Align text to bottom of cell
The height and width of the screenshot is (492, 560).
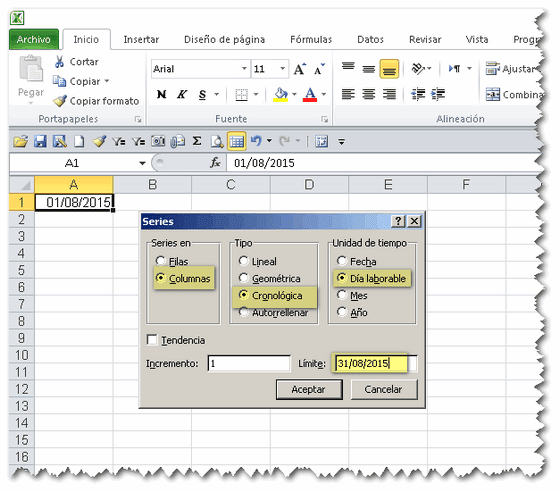389,69
